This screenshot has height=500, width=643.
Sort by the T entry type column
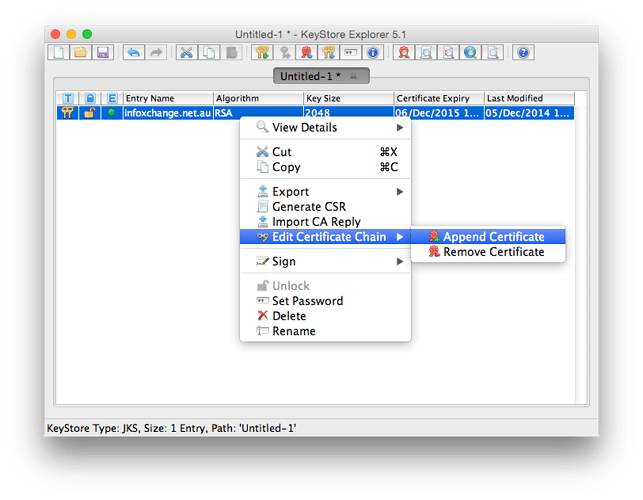pos(68,98)
